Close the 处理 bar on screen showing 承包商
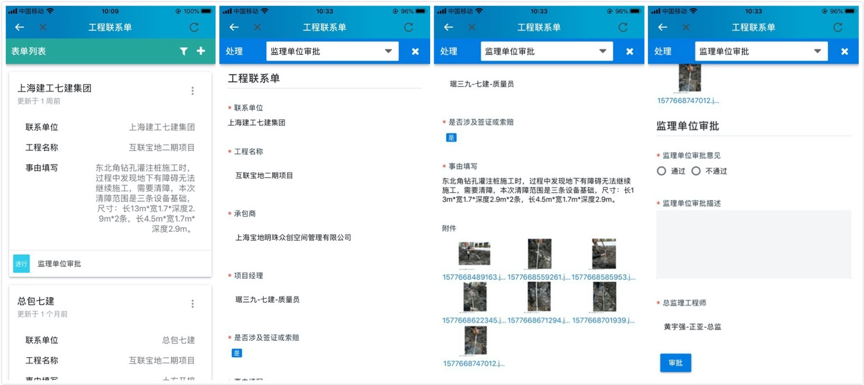The height and width of the screenshot is (385, 864). (415, 51)
